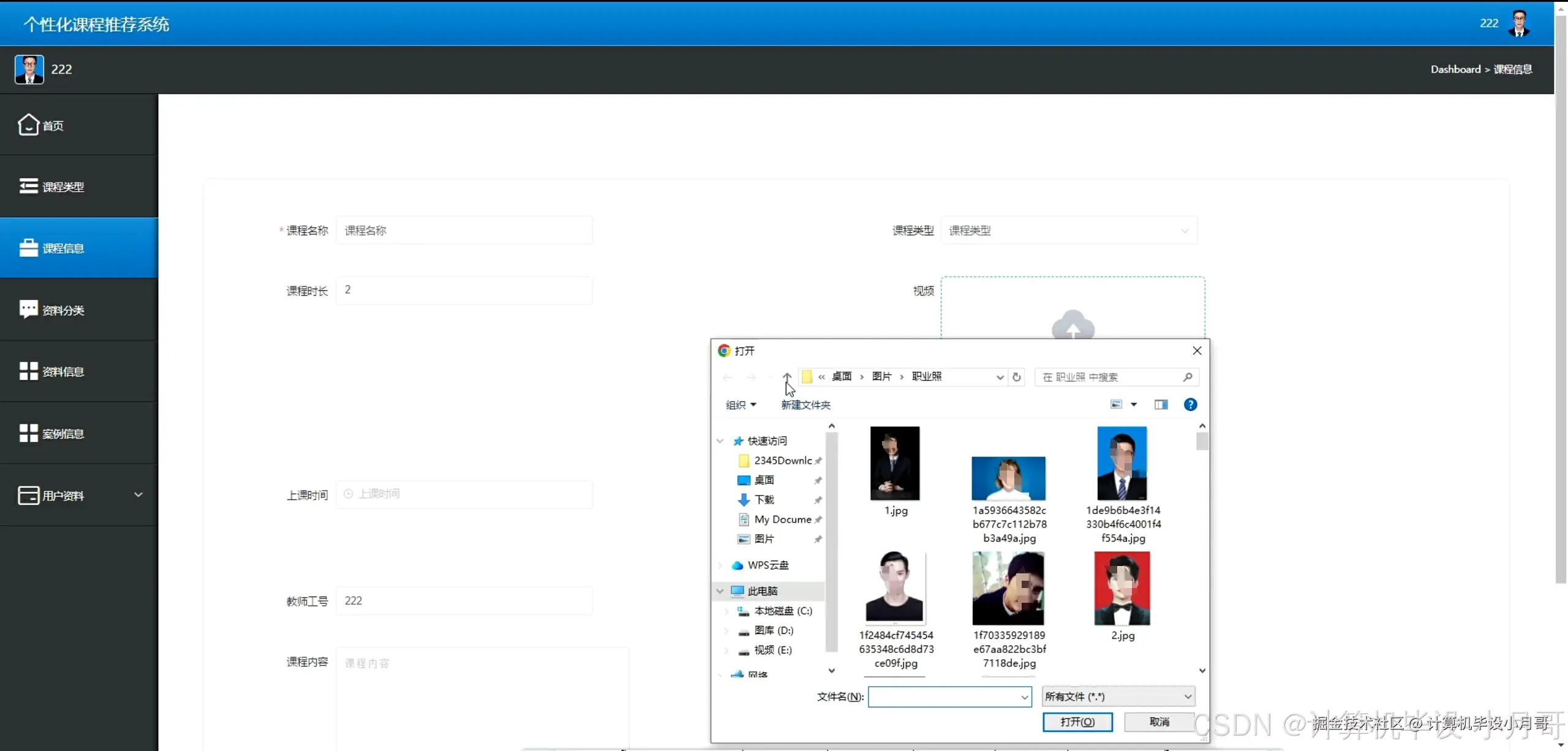Select the 2.jpg thumbnail

click(x=1121, y=589)
